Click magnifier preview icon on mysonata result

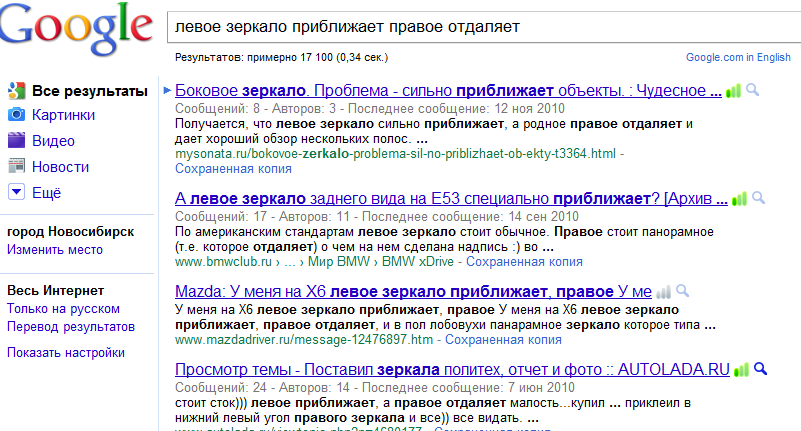point(752,90)
